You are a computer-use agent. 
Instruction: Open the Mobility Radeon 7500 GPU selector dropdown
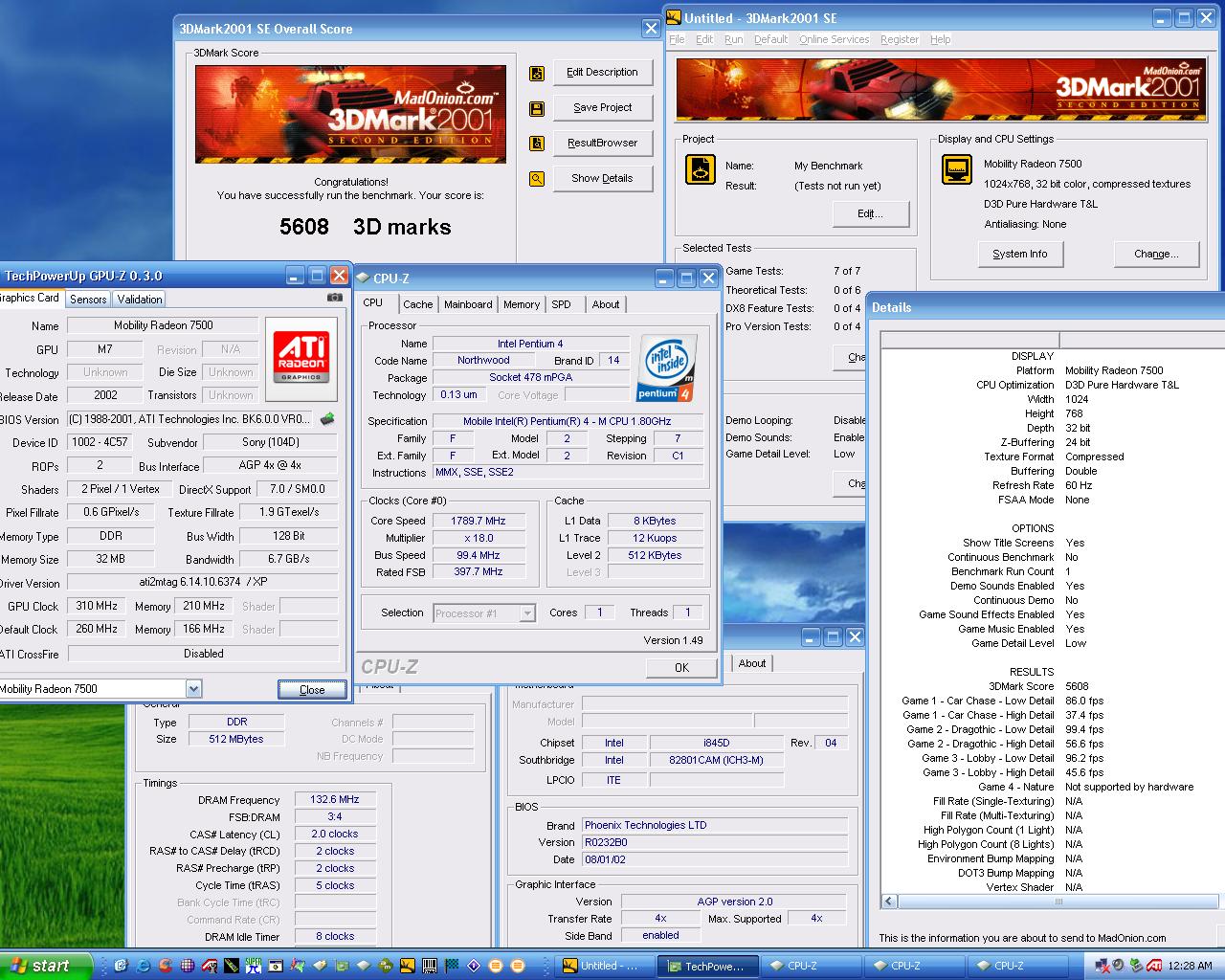tap(193, 689)
